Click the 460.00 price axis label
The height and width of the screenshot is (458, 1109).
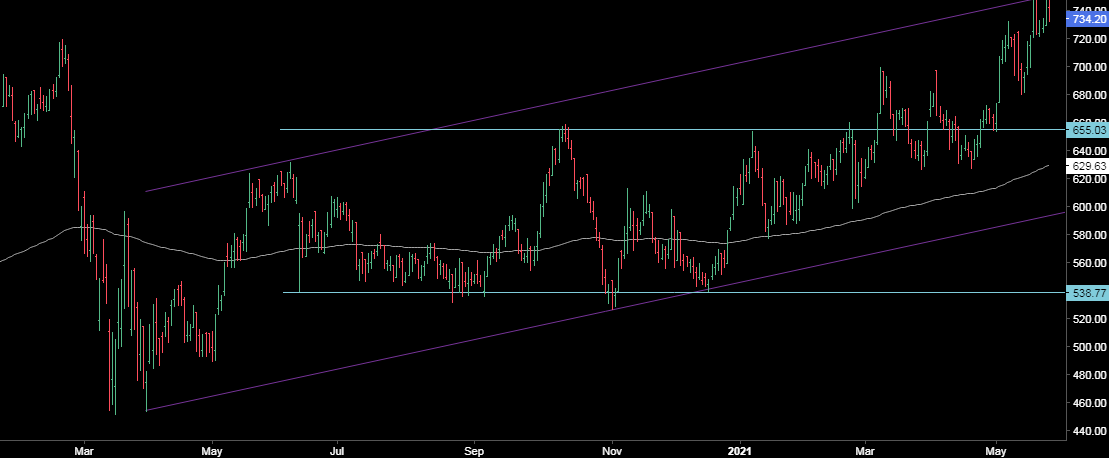tap(1089, 403)
